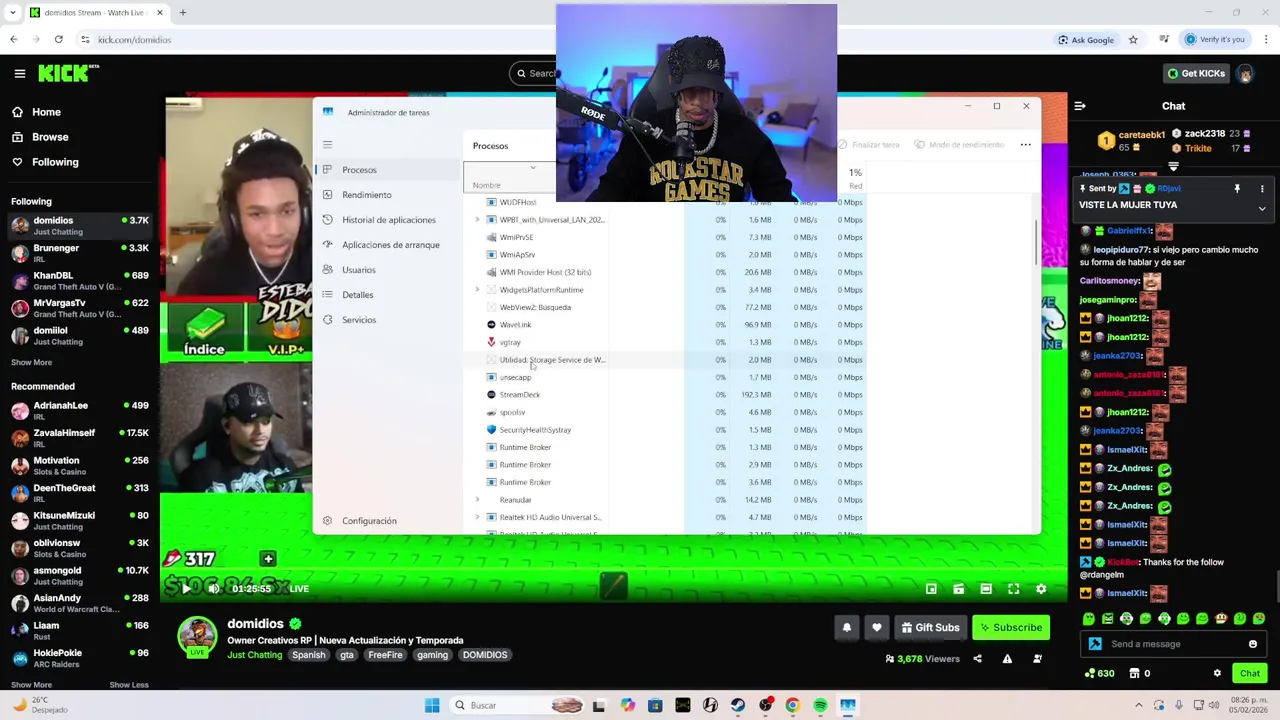This screenshot has height=720, width=1280.
Task: Share the stream via share icon
Action: click(977, 659)
